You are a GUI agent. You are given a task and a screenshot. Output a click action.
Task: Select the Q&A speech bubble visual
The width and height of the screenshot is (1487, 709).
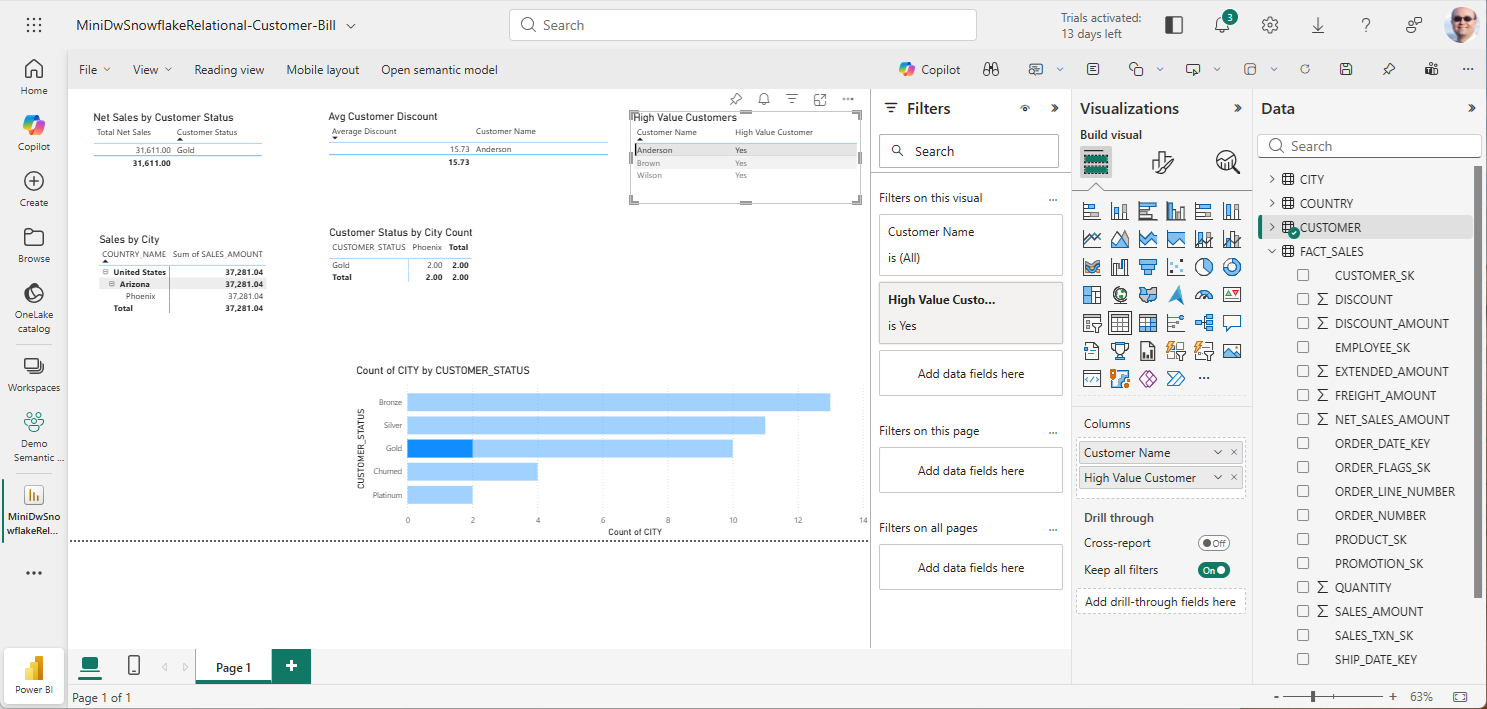1232,323
